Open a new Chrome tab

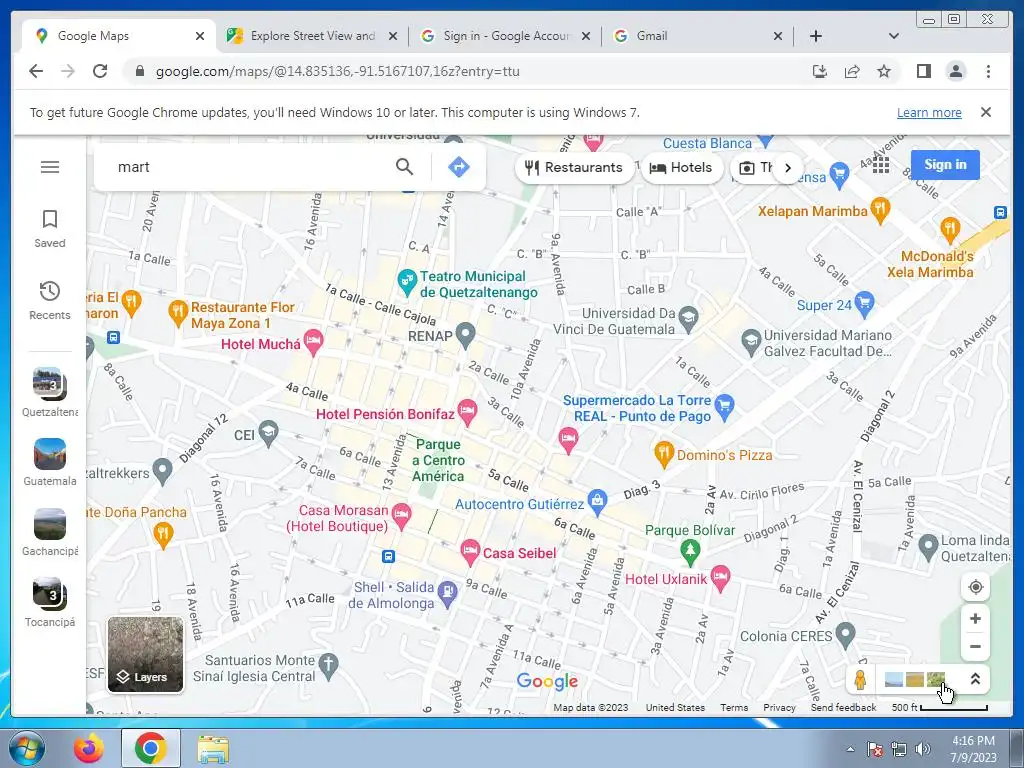pyautogui.click(x=816, y=36)
